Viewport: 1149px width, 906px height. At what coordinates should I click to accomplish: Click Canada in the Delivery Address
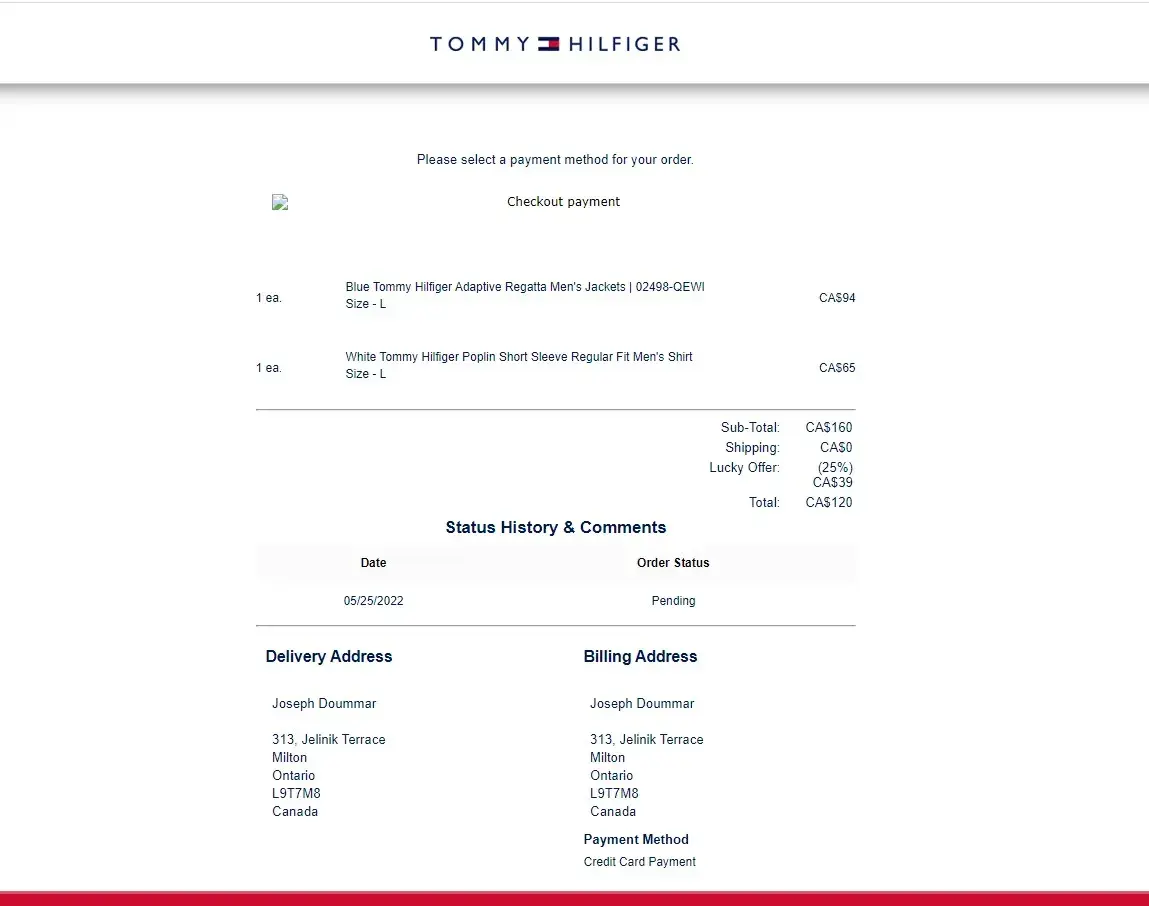pyautogui.click(x=295, y=811)
